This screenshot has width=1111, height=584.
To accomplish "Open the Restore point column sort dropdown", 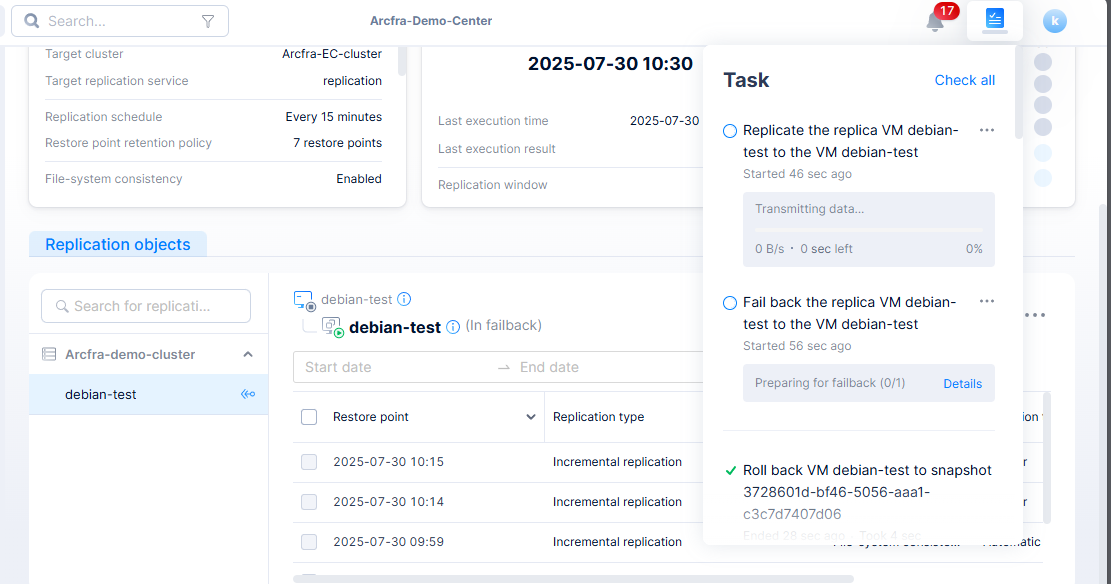I will click(530, 417).
